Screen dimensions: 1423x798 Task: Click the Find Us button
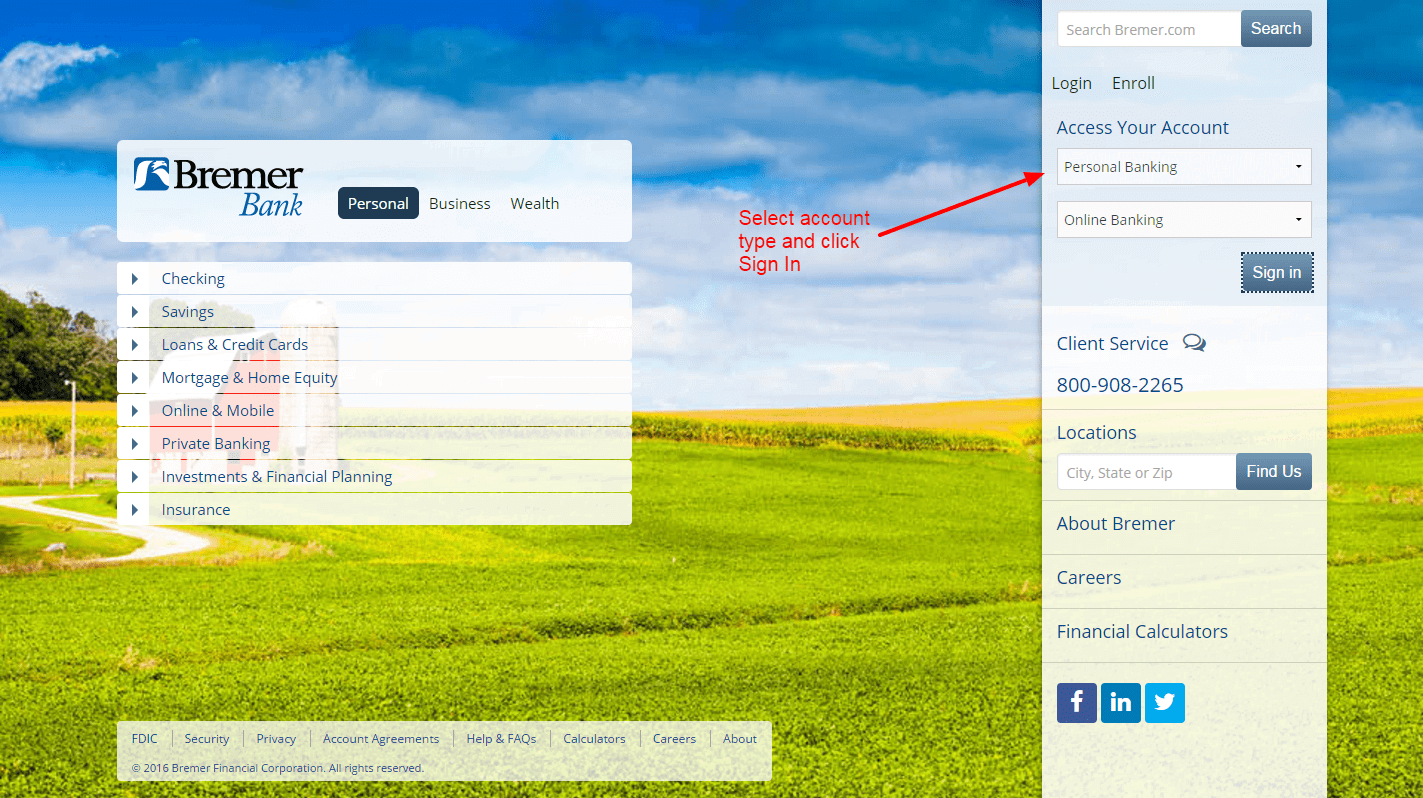pyautogui.click(x=1274, y=471)
